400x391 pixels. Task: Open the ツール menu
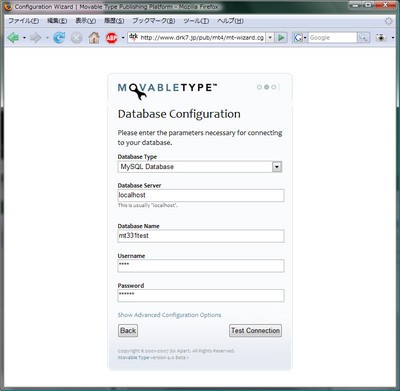(x=196, y=21)
